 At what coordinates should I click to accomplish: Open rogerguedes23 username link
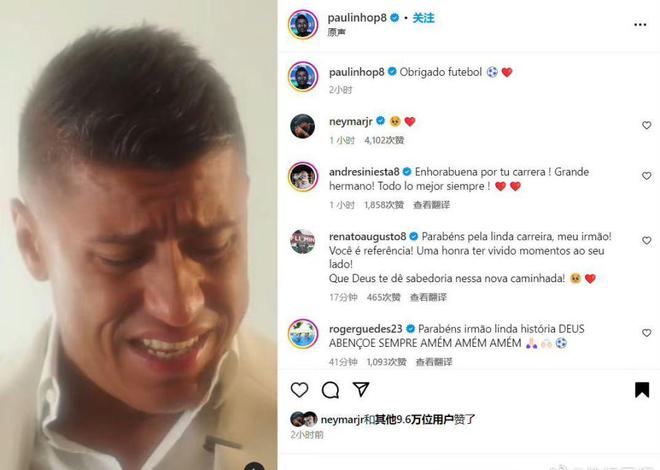click(365, 329)
